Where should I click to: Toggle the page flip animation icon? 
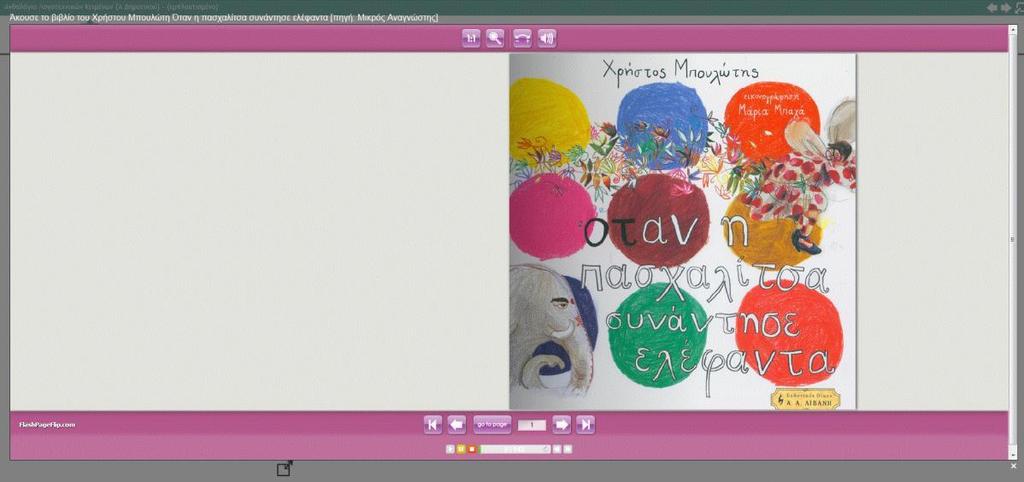521,39
